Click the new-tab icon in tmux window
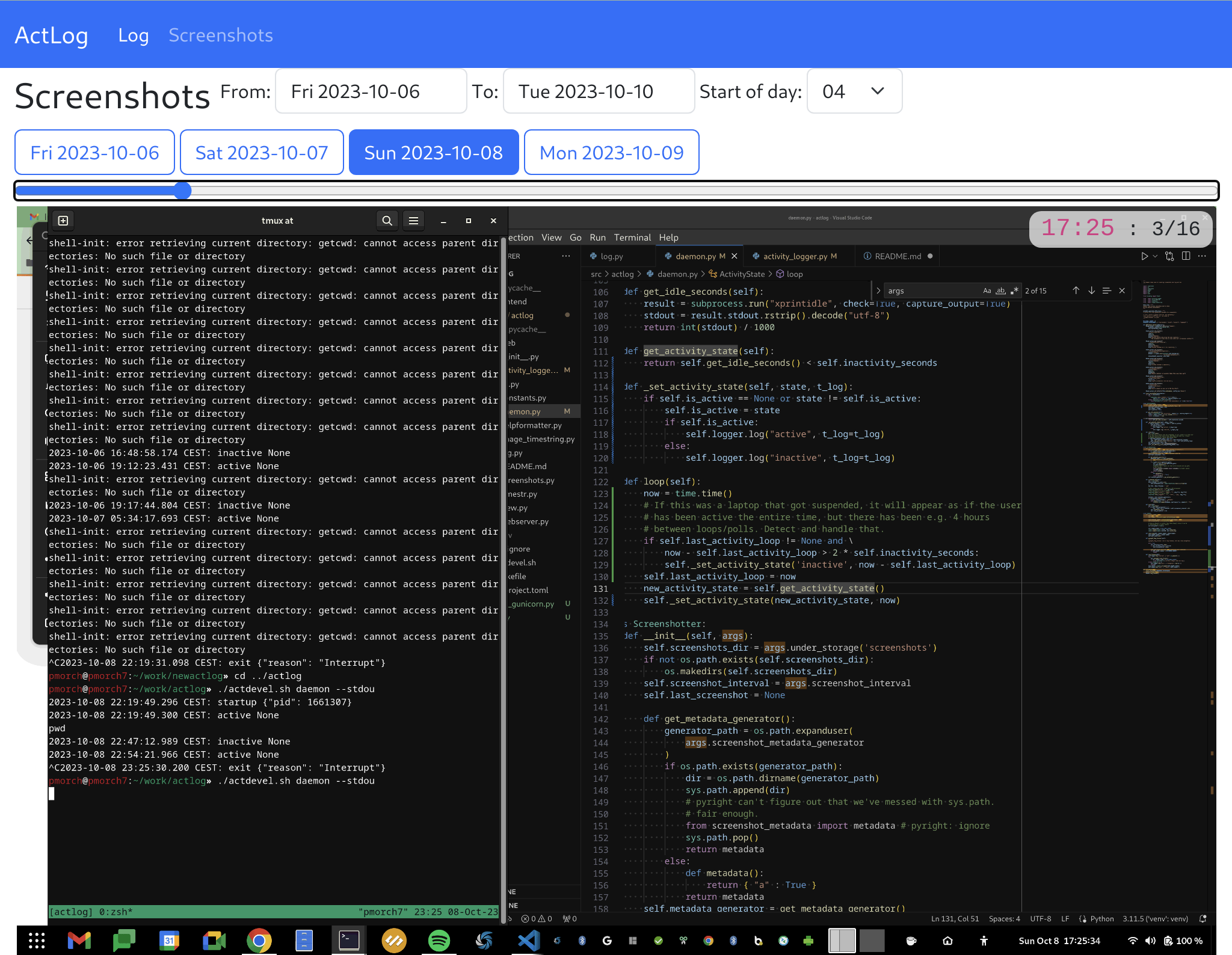The height and width of the screenshot is (955, 1232). [63, 220]
